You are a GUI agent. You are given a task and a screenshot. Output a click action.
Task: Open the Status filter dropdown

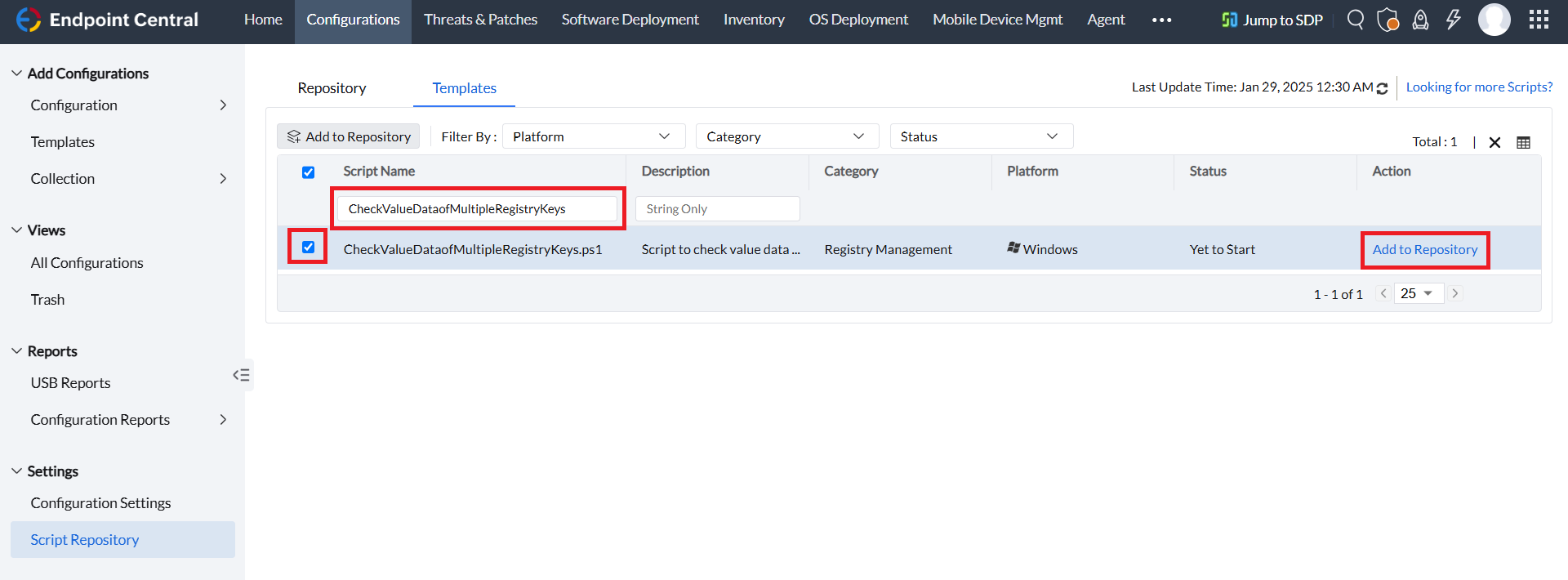981,136
